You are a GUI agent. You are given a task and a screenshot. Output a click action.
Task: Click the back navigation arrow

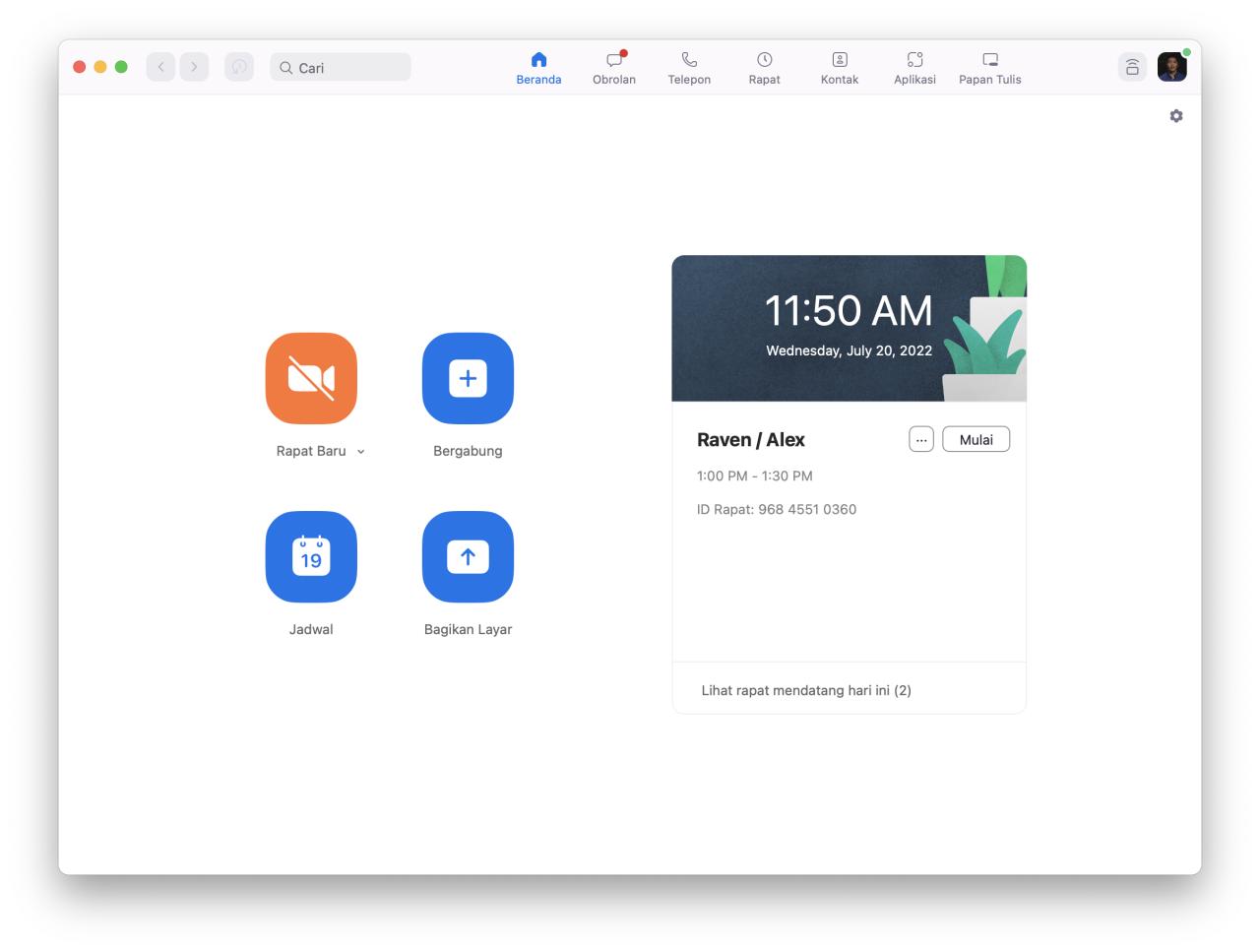(x=161, y=67)
